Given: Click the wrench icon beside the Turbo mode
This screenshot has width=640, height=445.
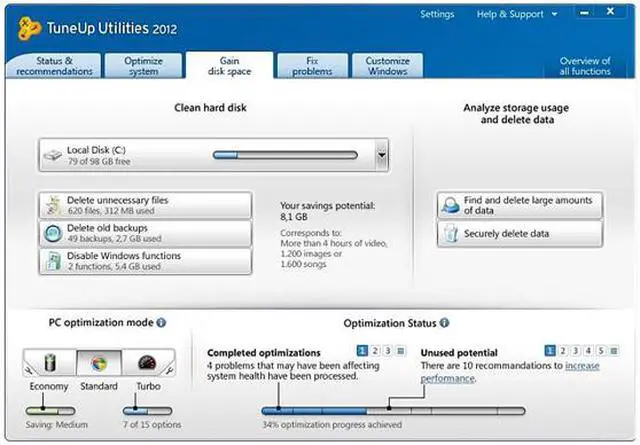Looking at the screenshot, I should coord(169,370).
